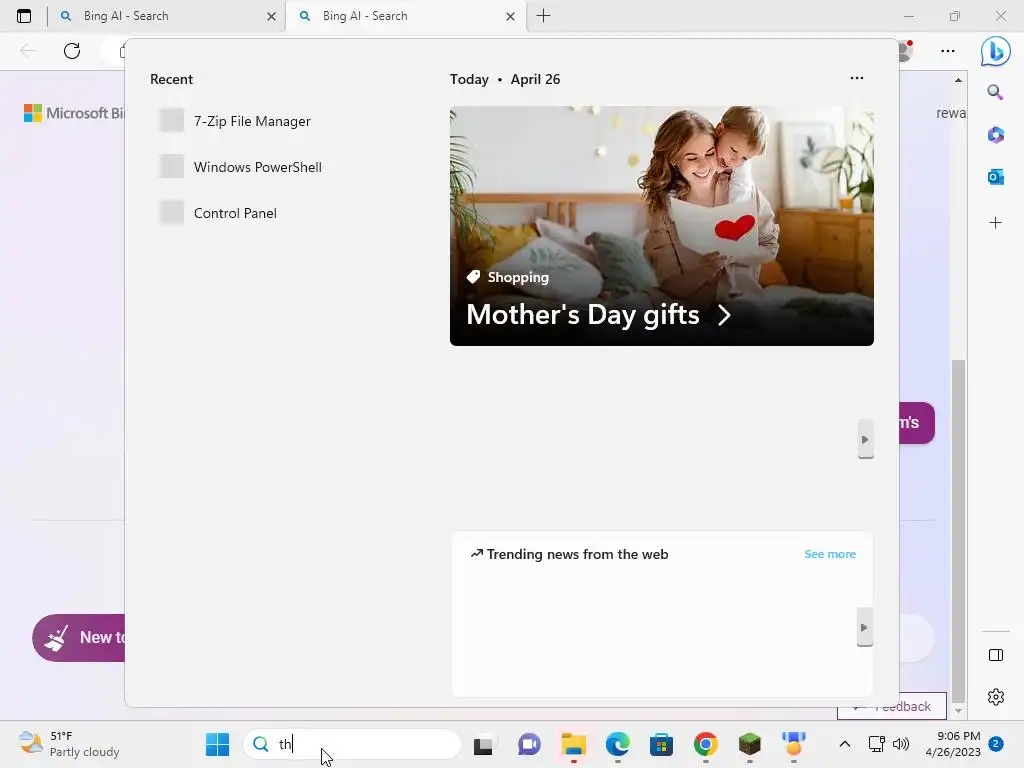Viewport: 1024px width, 768px height.
Task: Click the 7-Zip File Manager icon placeholder
Action: tap(172, 121)
